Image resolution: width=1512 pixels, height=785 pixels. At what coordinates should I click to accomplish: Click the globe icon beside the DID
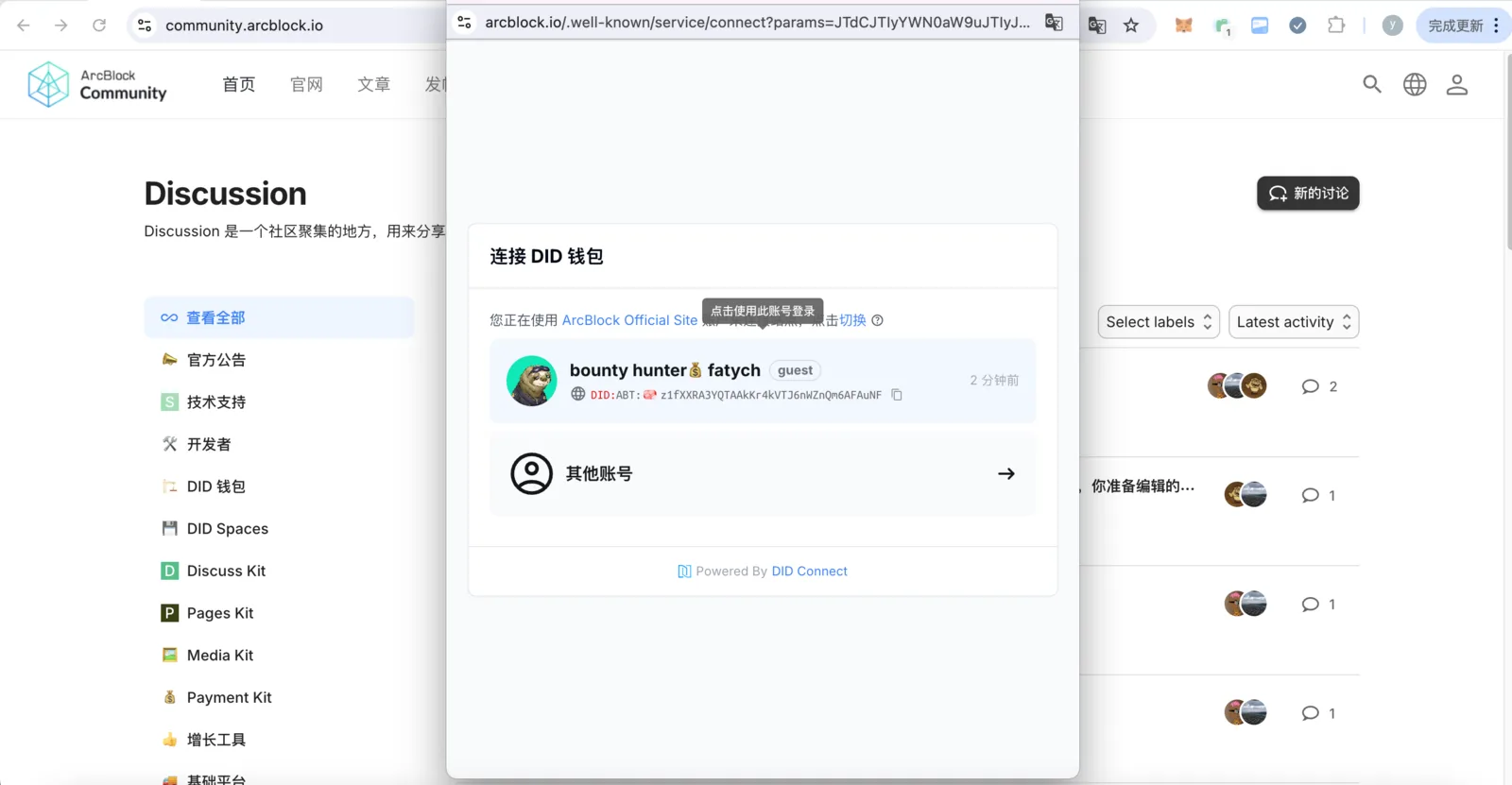(x=578, y=394)
